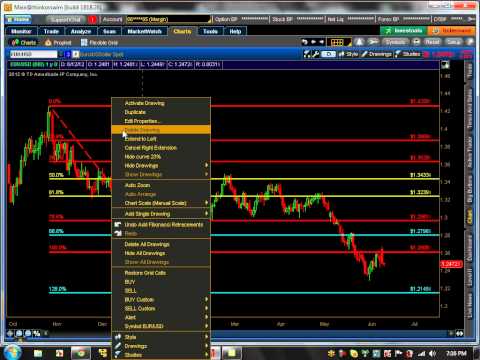Click the chart expand arrows at bottom right
Viewport: 480px width, 360px height.
(459, 333)
